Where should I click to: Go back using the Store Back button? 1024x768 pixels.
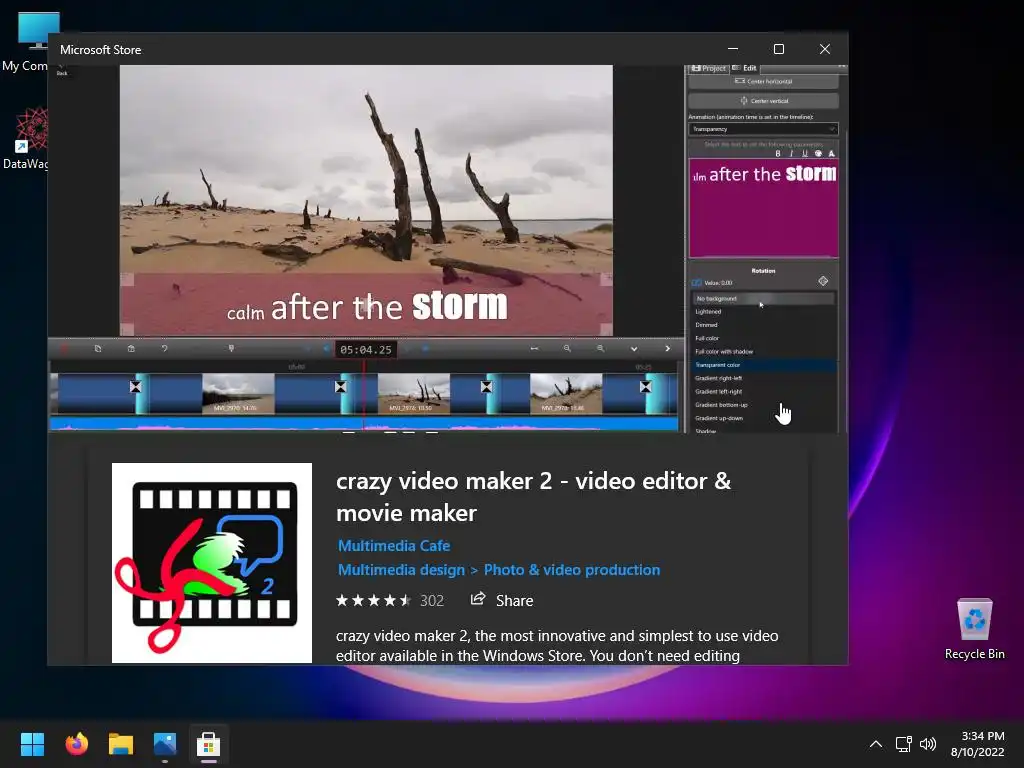[x=61, y=69]
